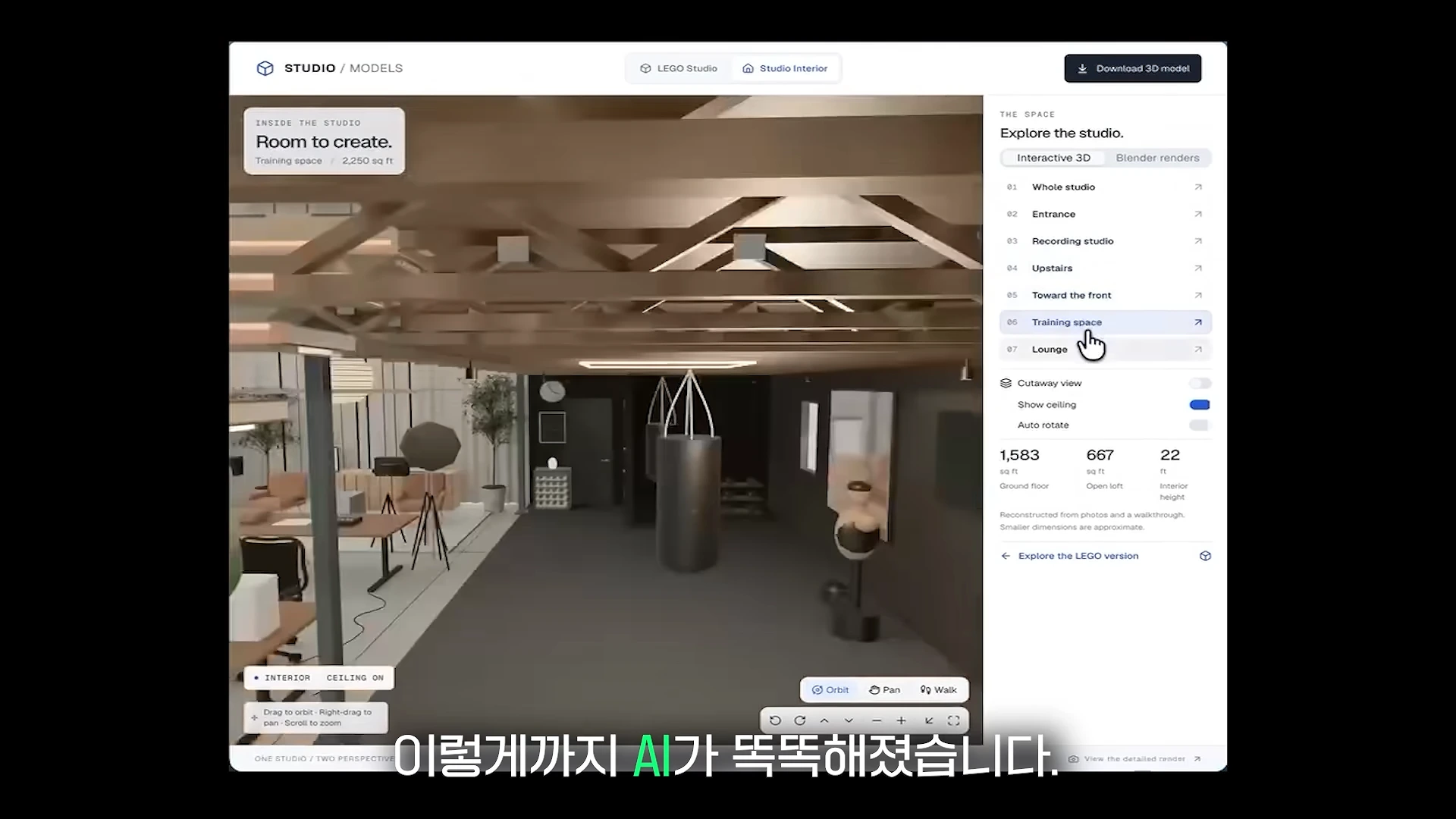Open Lounge view arrow icon
Screen dimensions: 1456x819
point(1198,350)
